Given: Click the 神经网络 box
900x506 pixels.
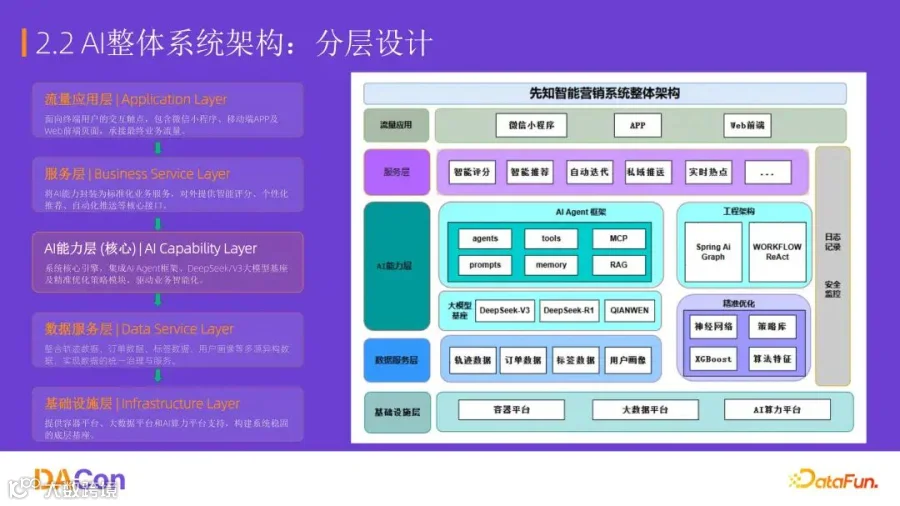Looking at the screenshot, I should click(x=713, y=326).
